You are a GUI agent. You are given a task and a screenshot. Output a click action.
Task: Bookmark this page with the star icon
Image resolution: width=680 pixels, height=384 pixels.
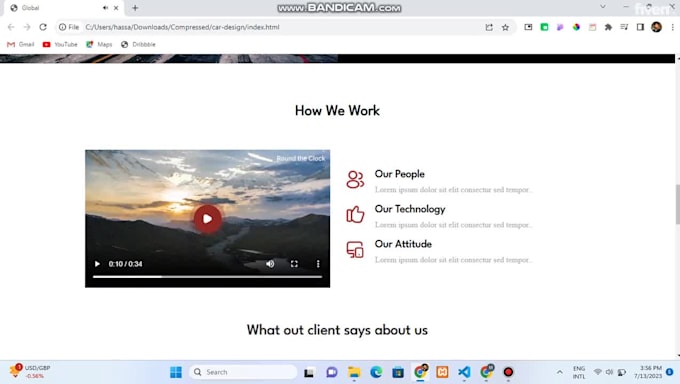point(505,27)
